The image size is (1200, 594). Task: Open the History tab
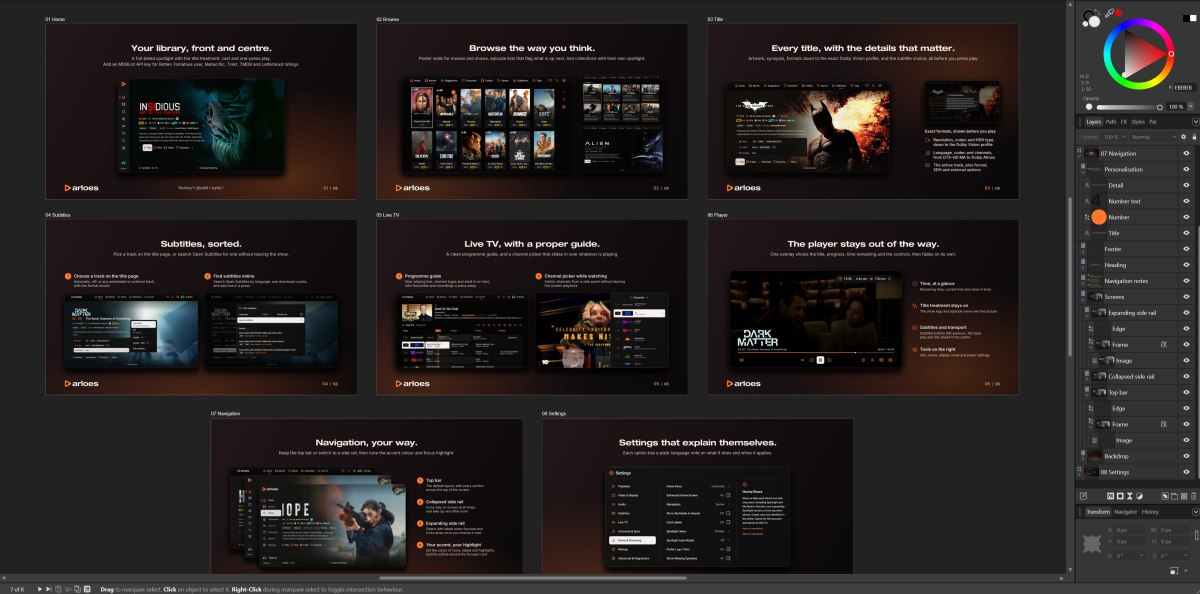pyautogui.click(x=1150, y=512)
